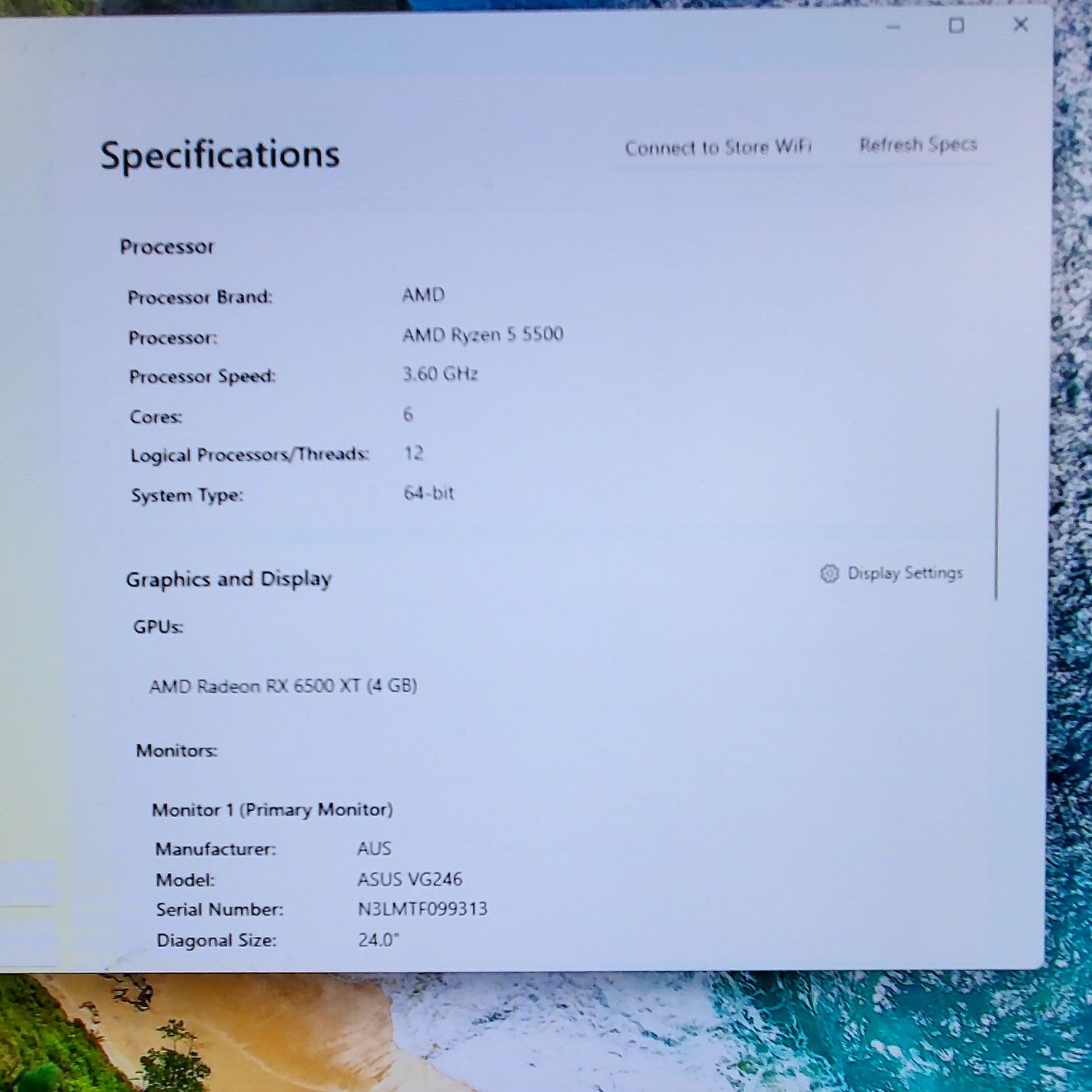Click the Specifications heading
Screen dimensions: 1092x1092
220,155
